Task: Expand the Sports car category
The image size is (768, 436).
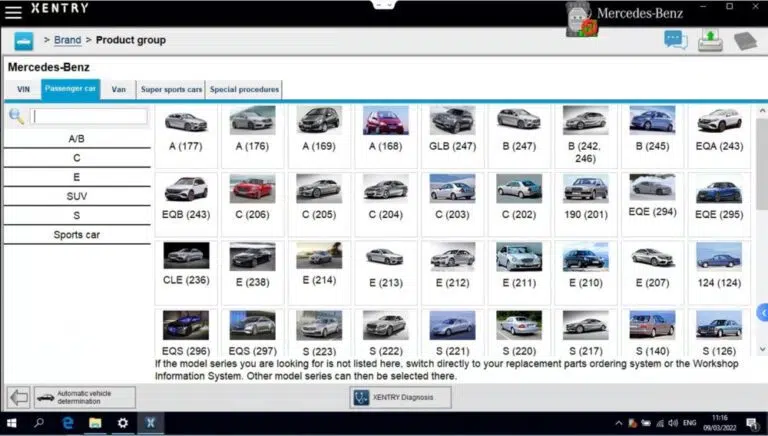Action: [77, 235]
